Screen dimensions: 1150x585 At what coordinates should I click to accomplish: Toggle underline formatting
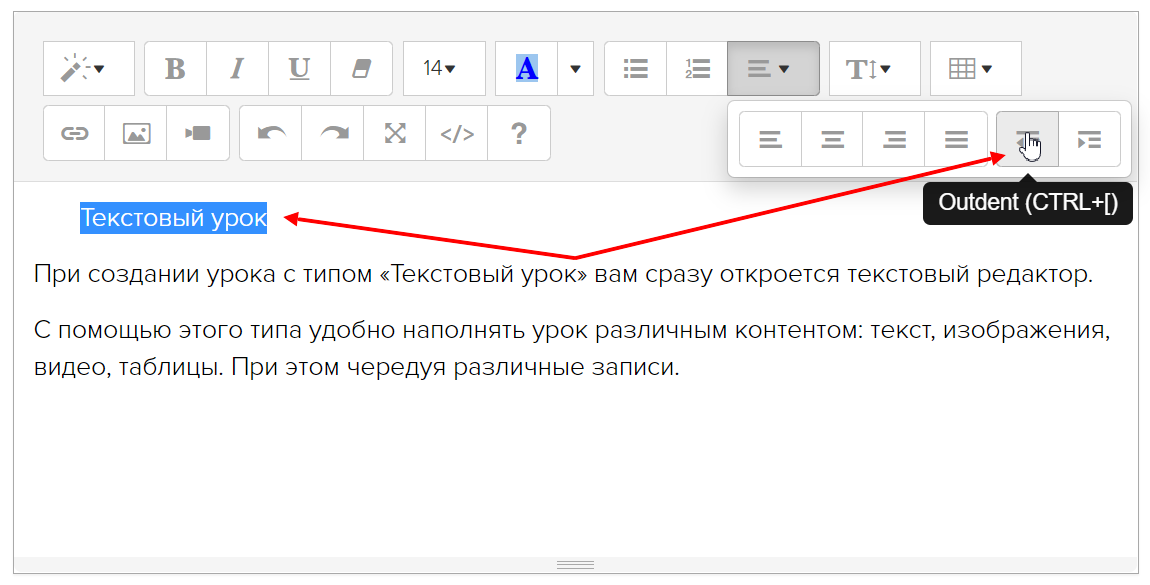click(x=299, y=69)
